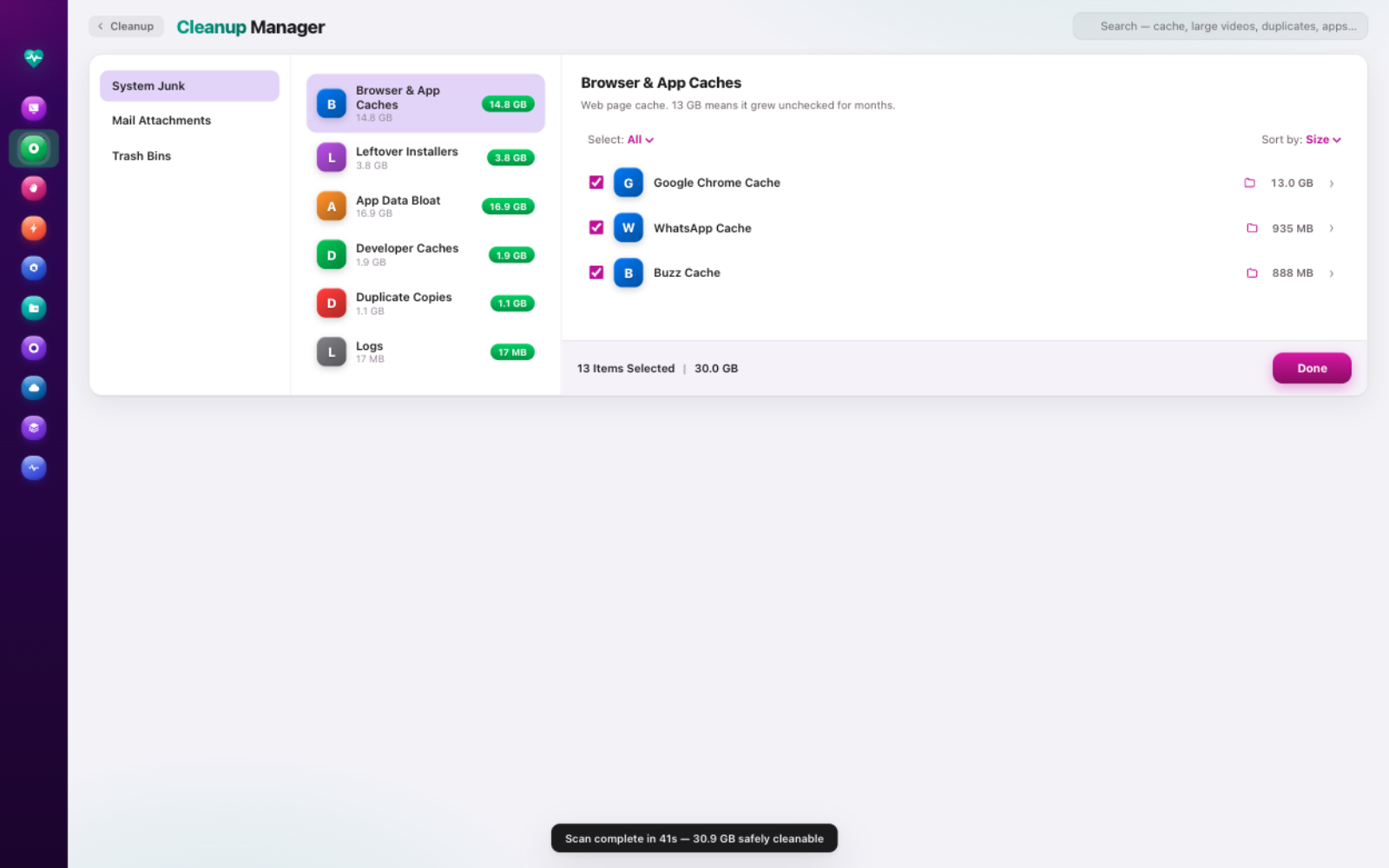Click the scan complete notification toast
This screenshot has width=1389, height=868.
point(694,838)
